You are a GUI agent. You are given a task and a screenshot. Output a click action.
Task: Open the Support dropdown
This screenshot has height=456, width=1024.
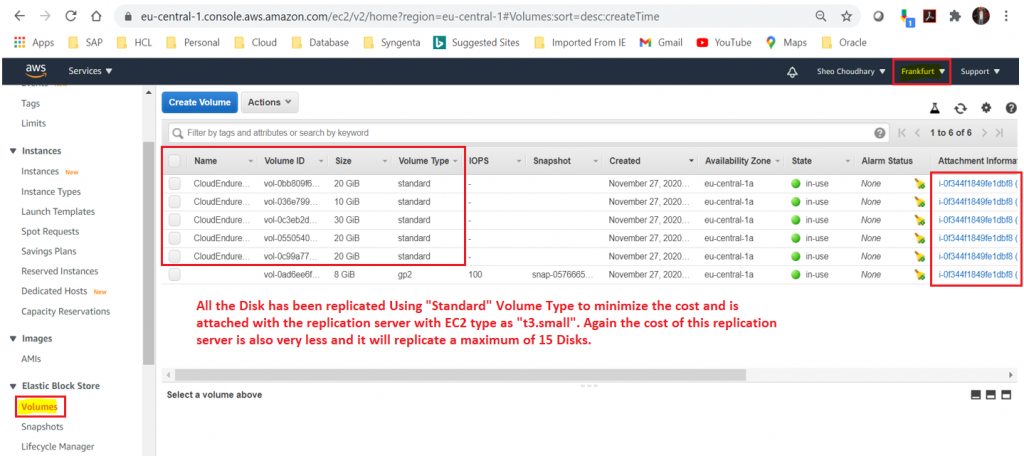point(980,71)
